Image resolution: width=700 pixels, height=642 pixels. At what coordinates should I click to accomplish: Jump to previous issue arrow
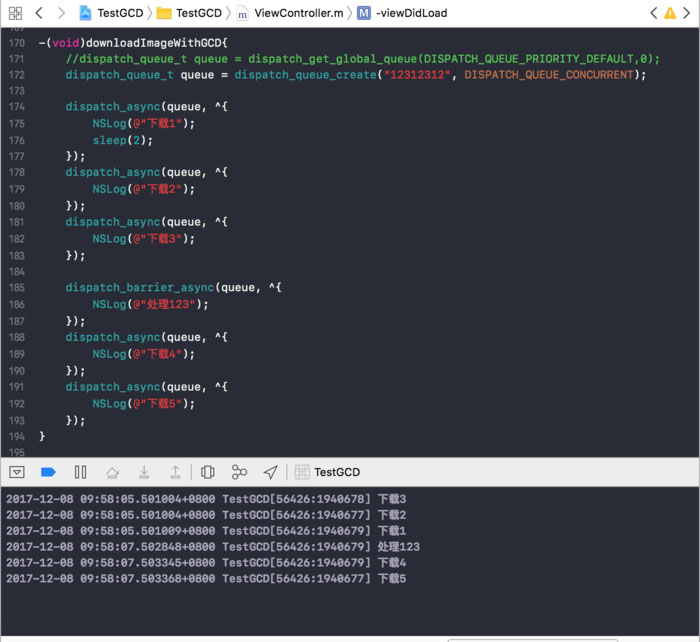654,13
